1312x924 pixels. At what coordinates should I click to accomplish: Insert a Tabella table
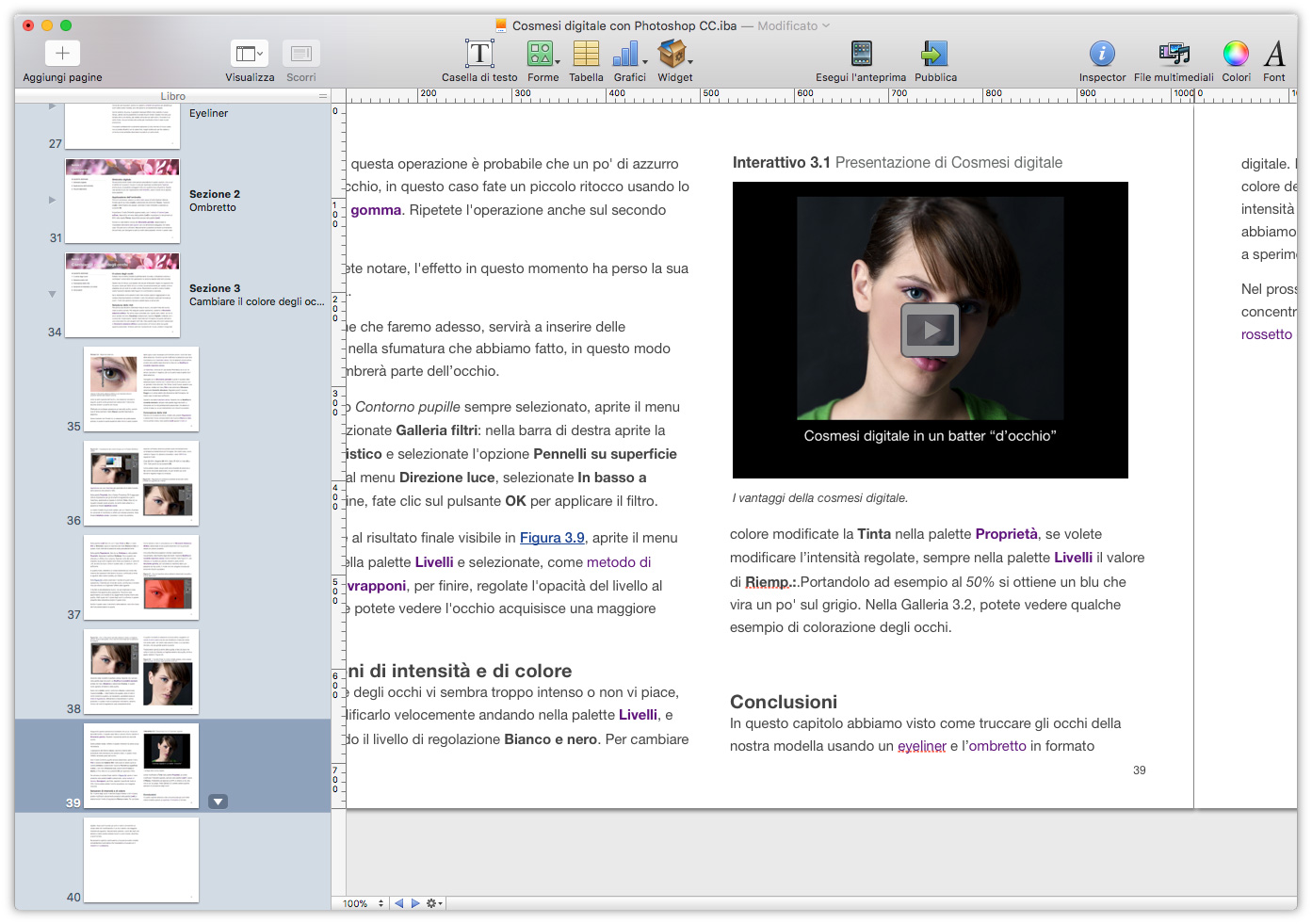pos(586,54)
